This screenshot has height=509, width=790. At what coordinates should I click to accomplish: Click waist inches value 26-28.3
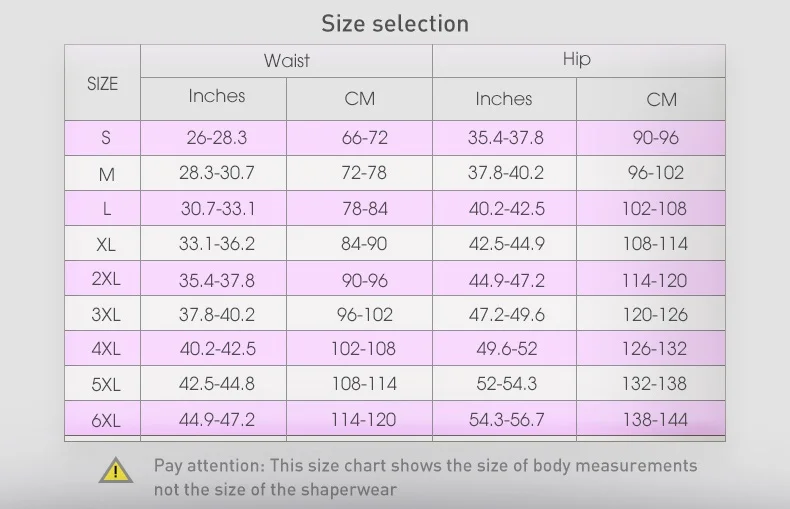[x=216, y=138]
